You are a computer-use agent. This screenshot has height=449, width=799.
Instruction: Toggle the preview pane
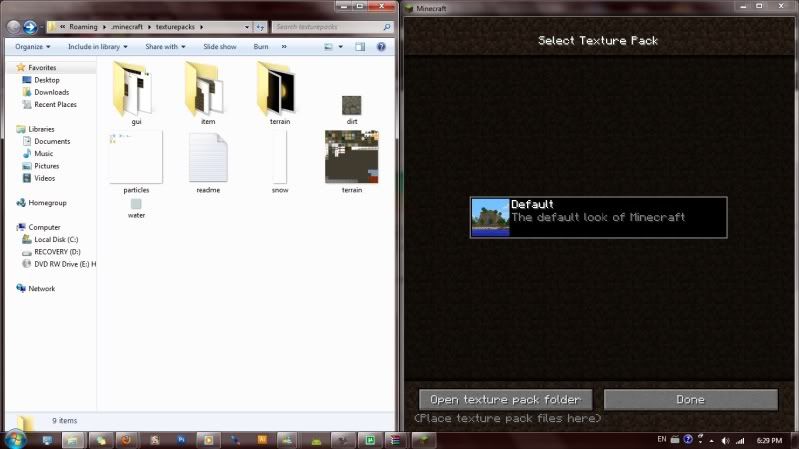360,47
